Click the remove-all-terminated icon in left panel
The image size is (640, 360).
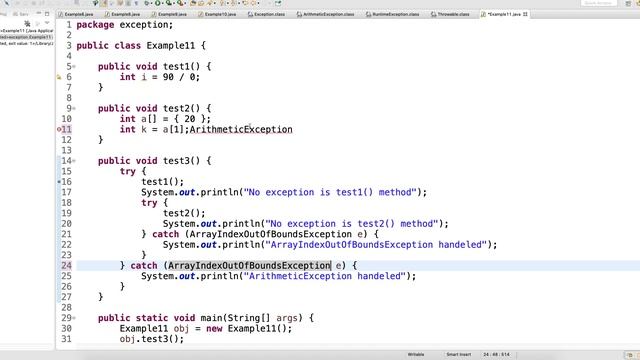[27, 23]
